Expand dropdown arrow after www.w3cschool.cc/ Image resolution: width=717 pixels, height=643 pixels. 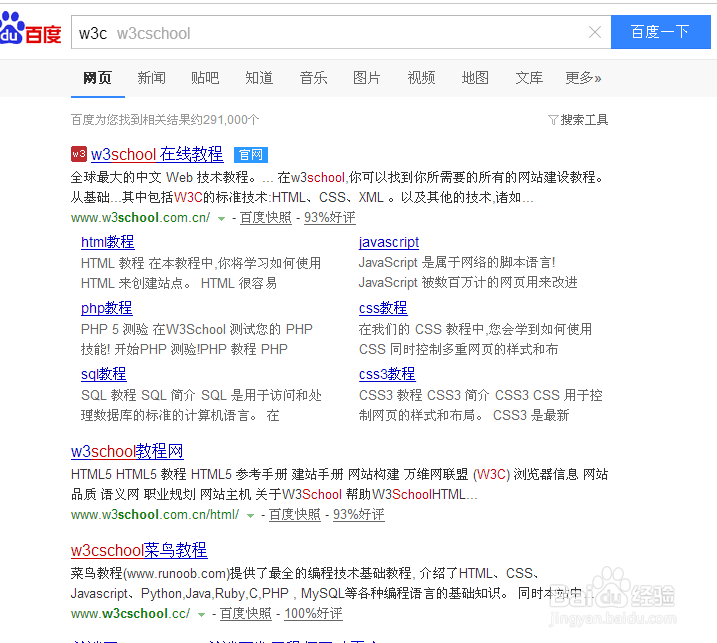pyautogui.click(x=201, y=615)
